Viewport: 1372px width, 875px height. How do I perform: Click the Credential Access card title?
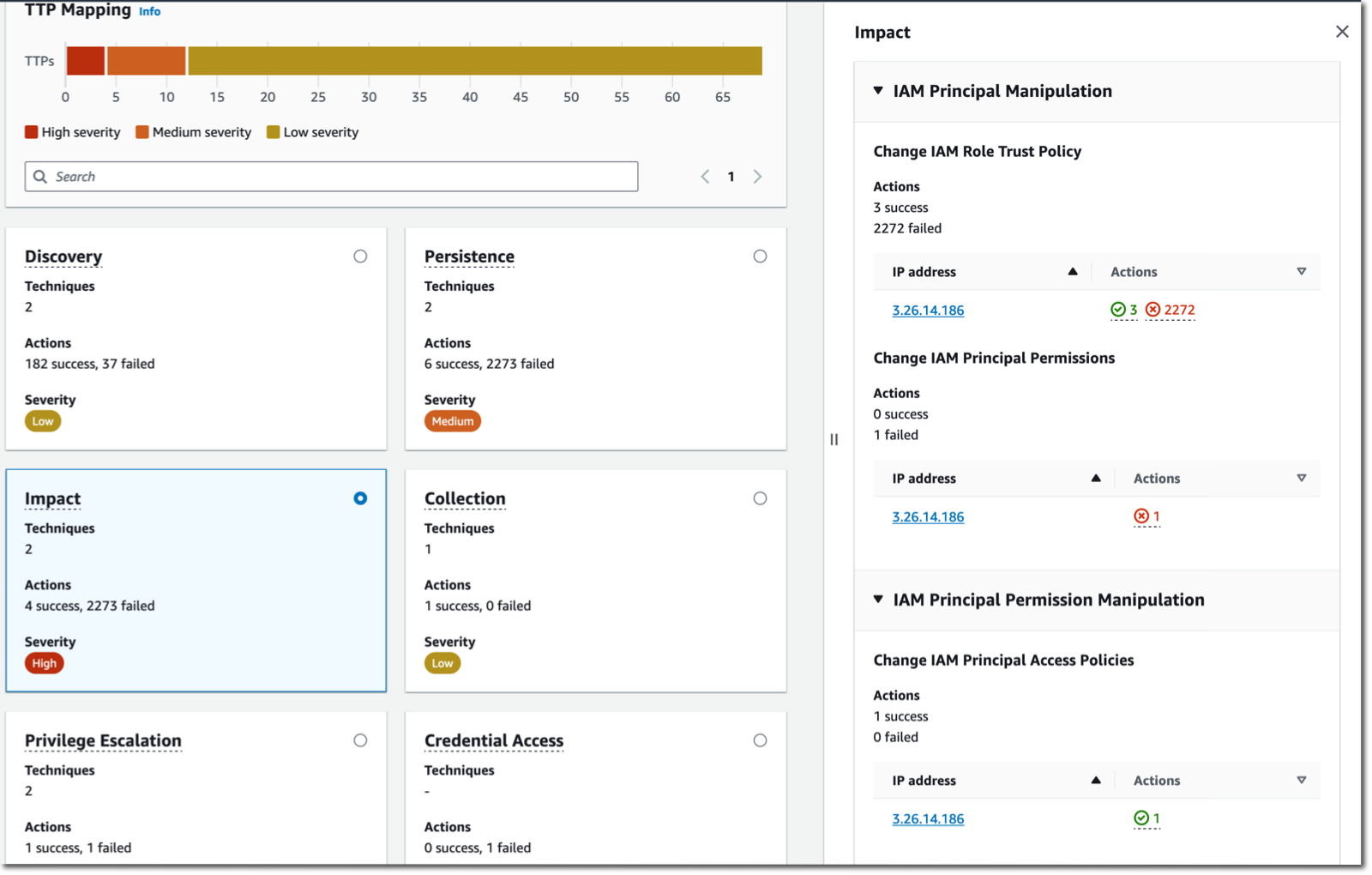coord(494,740)
